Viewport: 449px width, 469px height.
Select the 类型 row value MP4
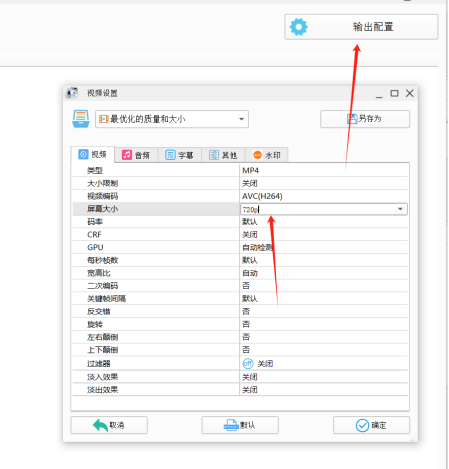(250, 170)
